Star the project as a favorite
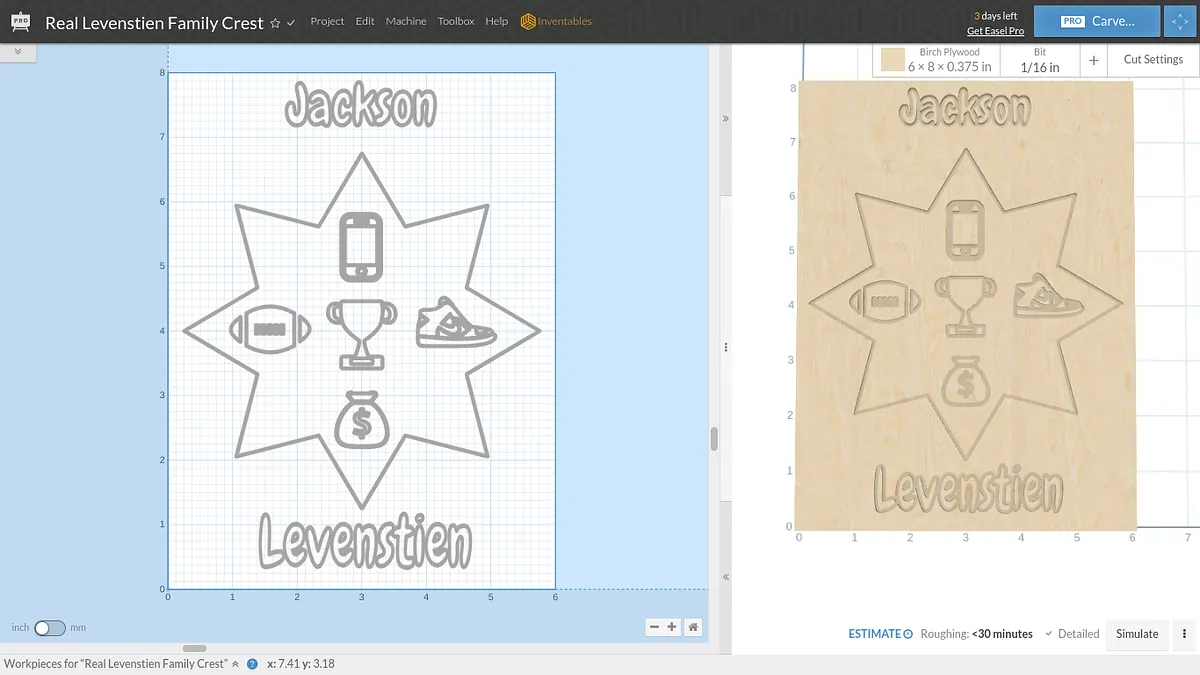1200x675 pixels. click(275, 23)
